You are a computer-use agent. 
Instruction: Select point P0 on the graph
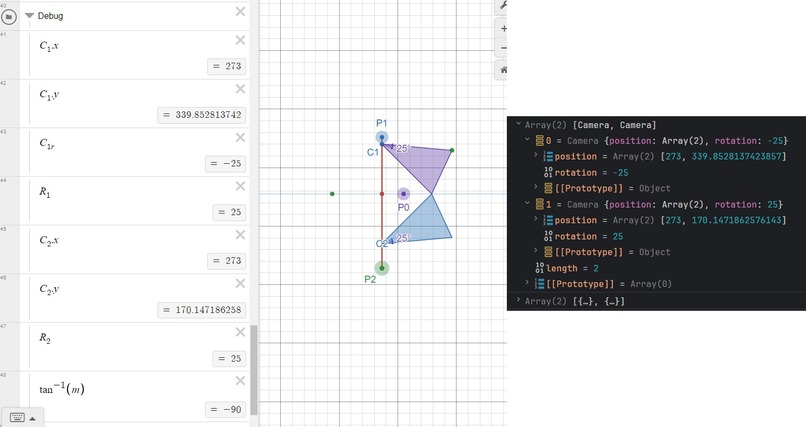coord(404,194)
